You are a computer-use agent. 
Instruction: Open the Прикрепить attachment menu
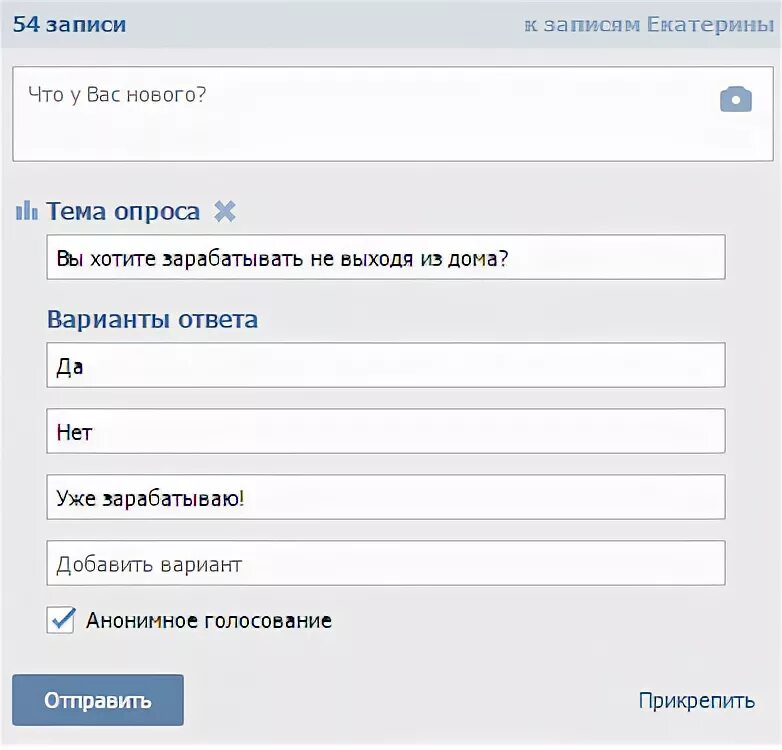point(697,701)
